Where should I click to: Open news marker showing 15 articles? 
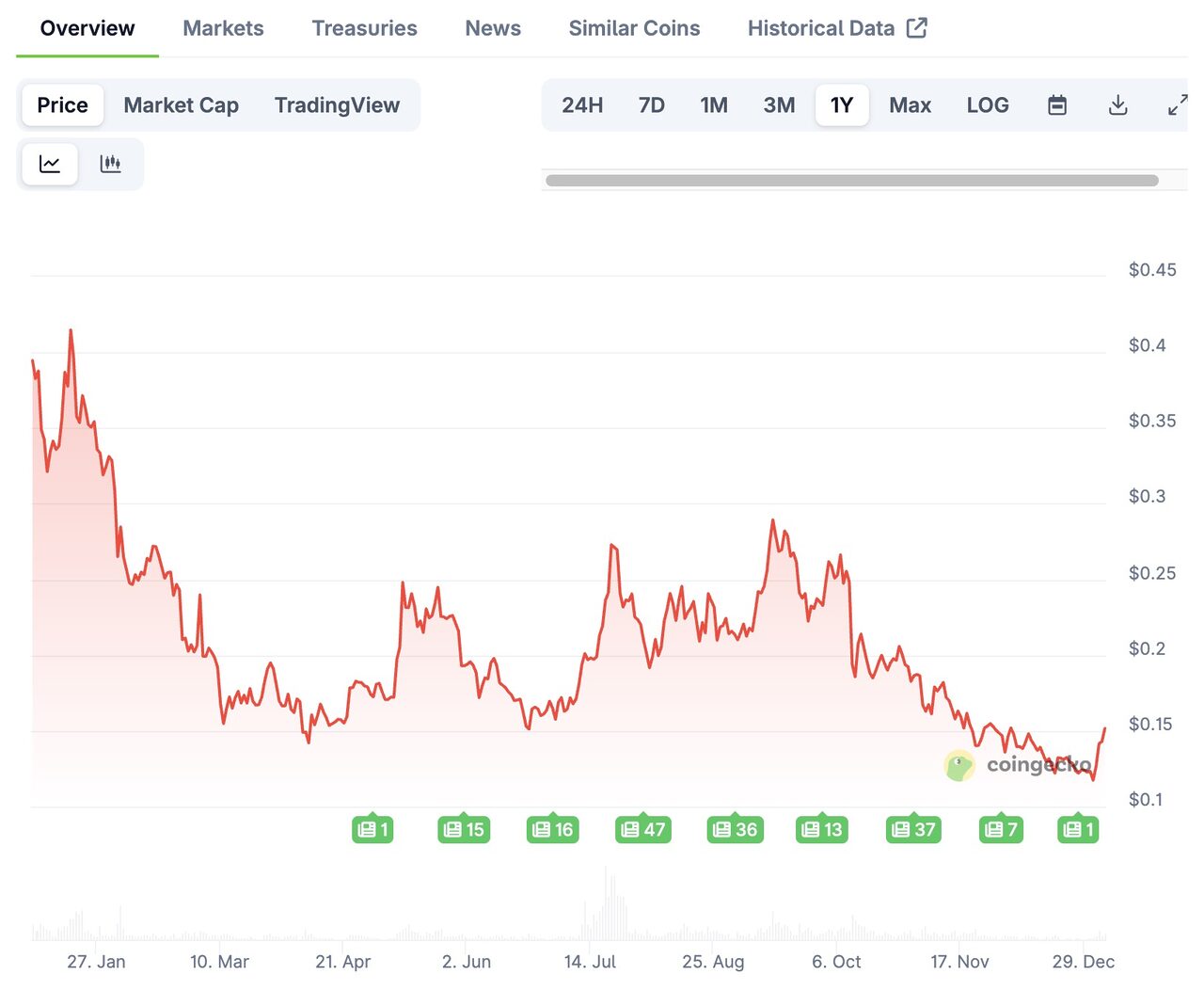click(x=464, y=829)
